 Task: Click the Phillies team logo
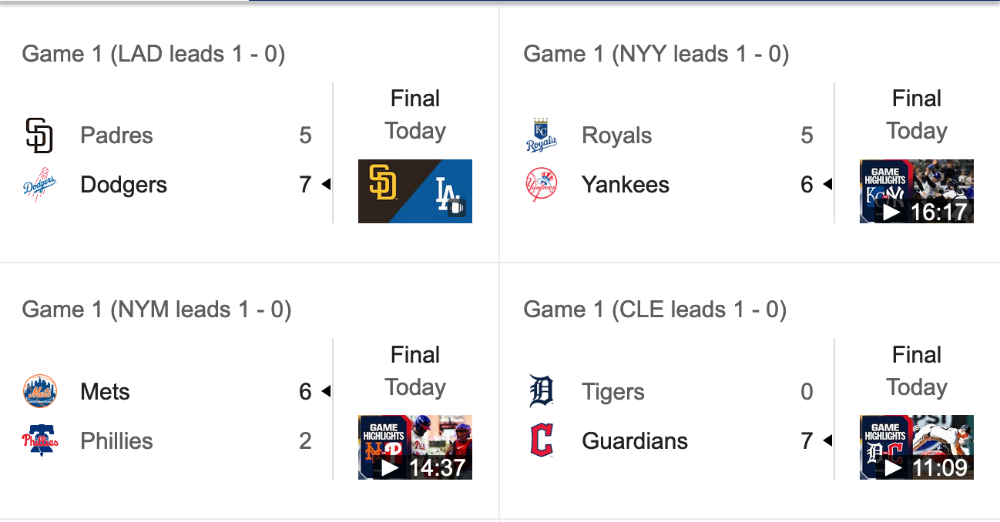(x=40, y=440)
